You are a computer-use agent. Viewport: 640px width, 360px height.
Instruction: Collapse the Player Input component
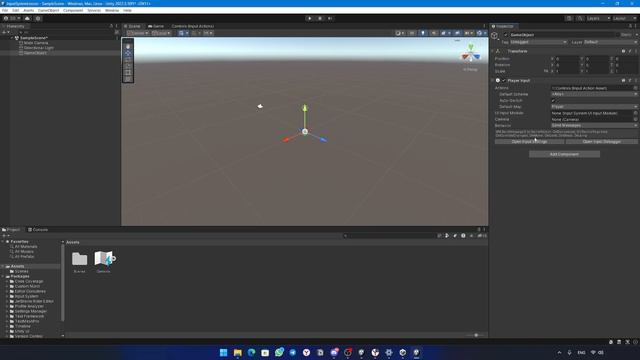coord(493,80)
